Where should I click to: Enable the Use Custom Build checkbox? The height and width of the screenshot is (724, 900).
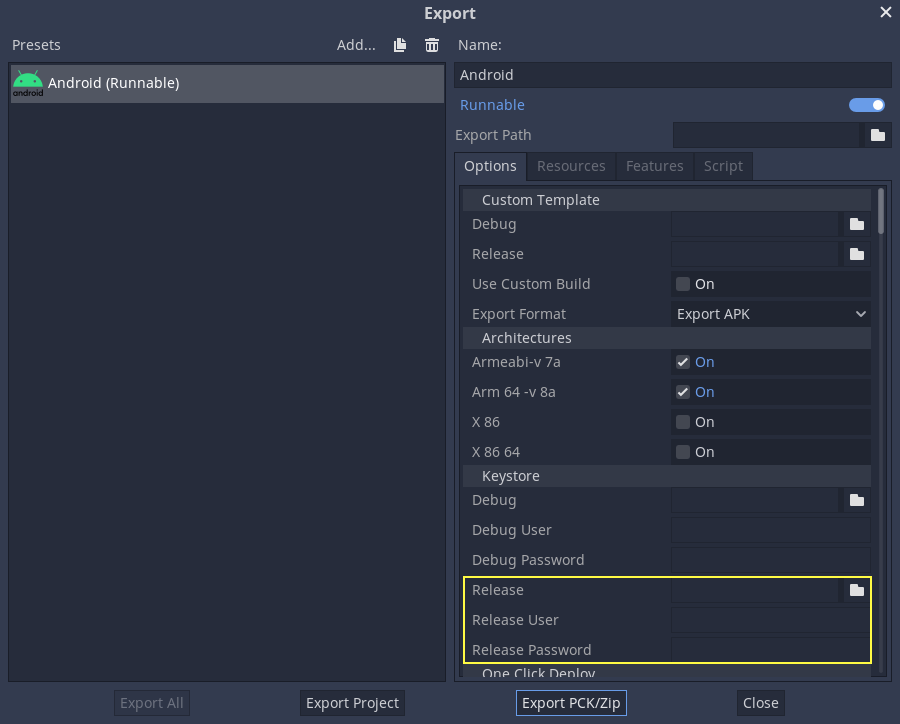pyautogui.click(x=683, y=284)
